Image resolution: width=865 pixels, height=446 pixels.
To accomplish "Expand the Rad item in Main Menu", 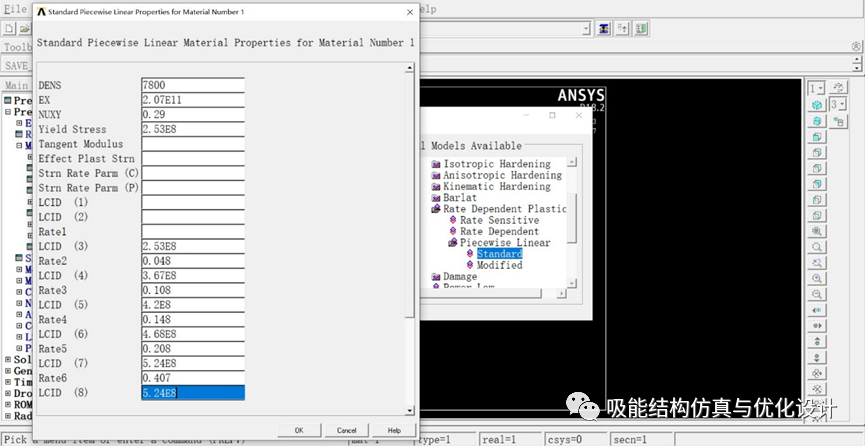I will [8, 416].
